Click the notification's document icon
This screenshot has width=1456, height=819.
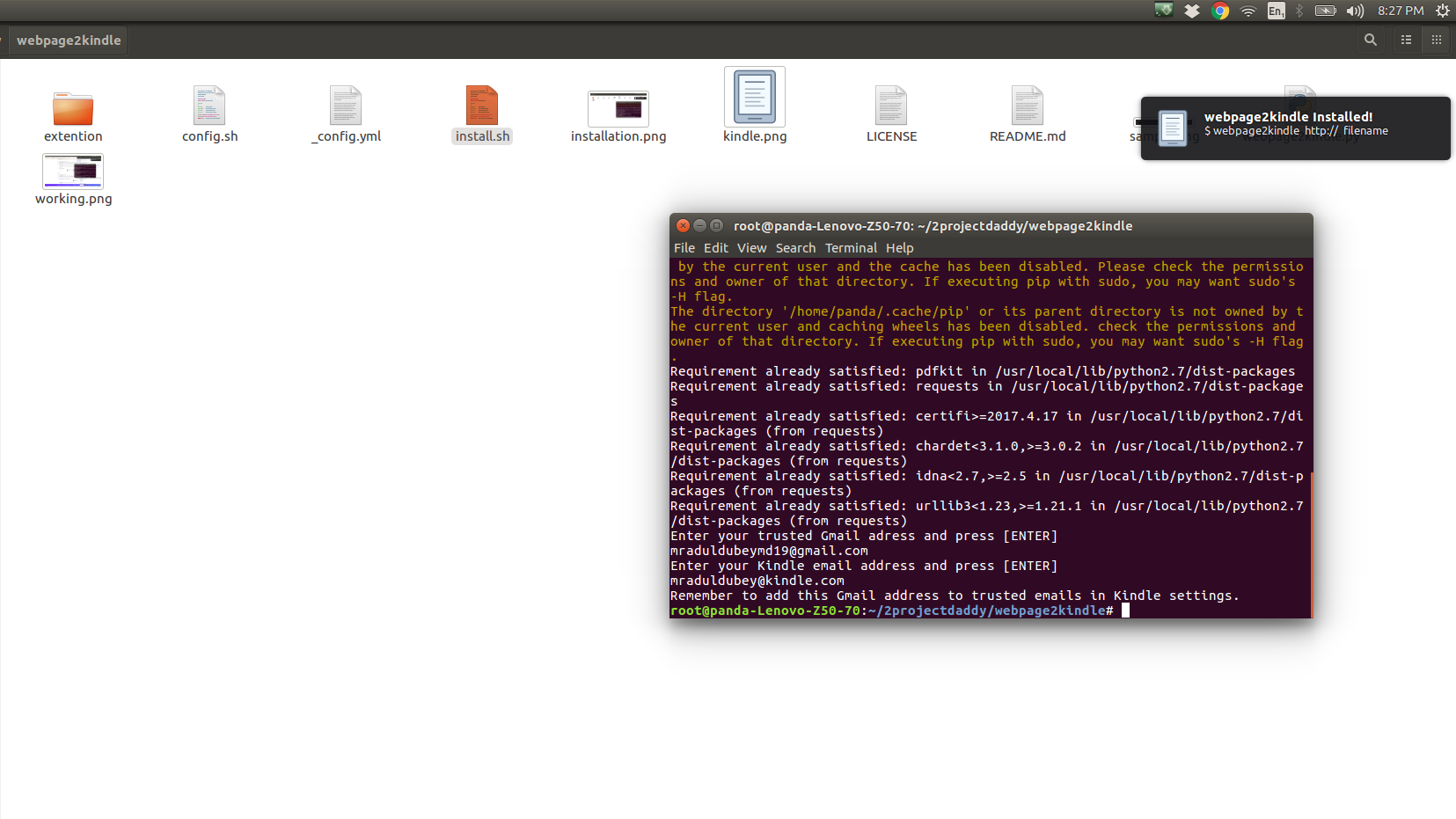(x=1173, y=128)
